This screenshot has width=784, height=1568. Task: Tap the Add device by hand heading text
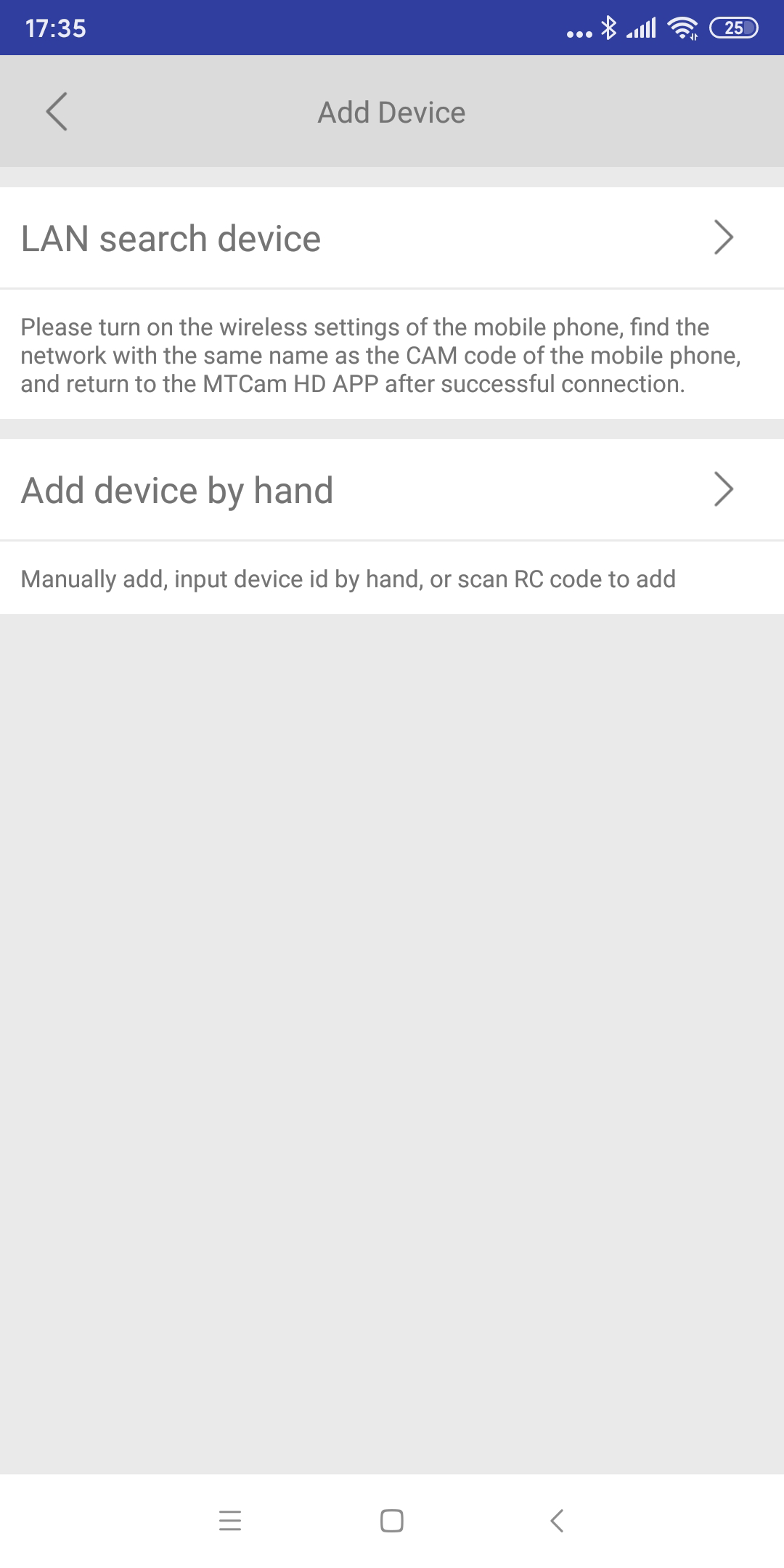click(x=177, y=490)
